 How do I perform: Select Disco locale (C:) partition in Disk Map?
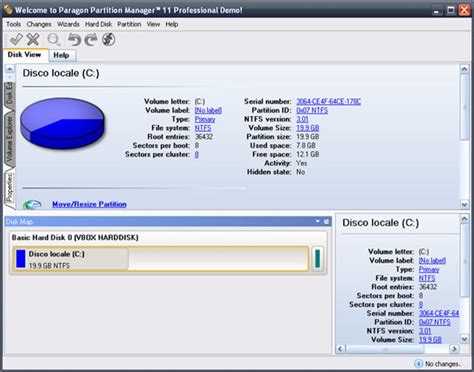[x=160, y=259]
